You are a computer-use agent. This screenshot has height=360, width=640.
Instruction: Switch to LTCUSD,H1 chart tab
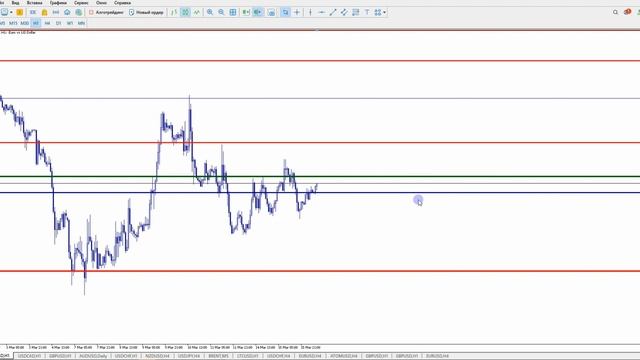tap(248, 356)
